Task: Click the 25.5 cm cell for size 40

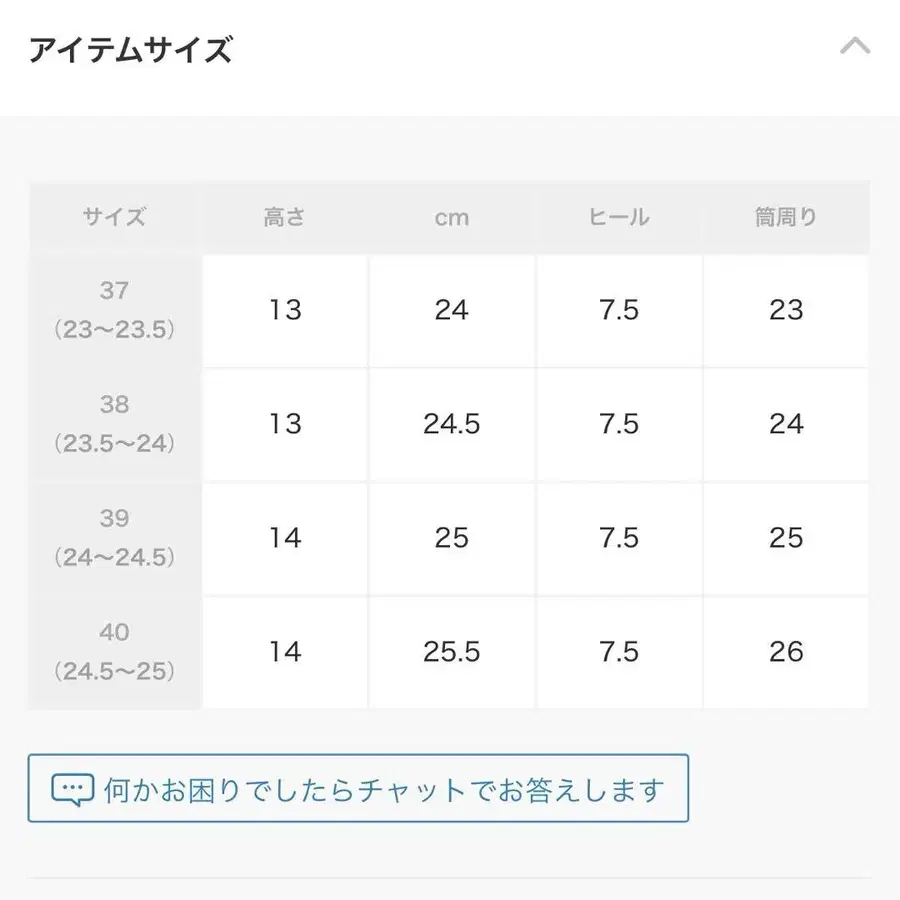Action: (452, 652)
